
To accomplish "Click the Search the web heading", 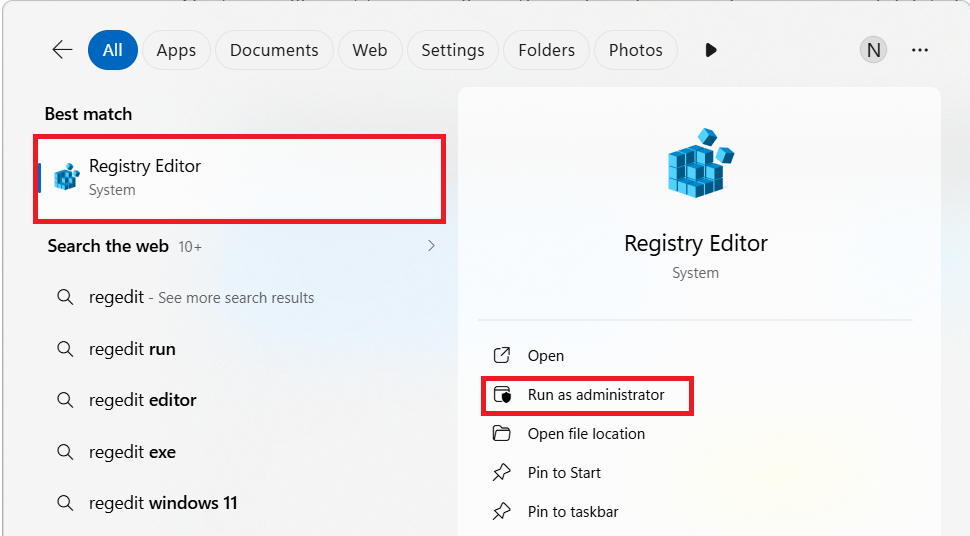I will 108,246.
